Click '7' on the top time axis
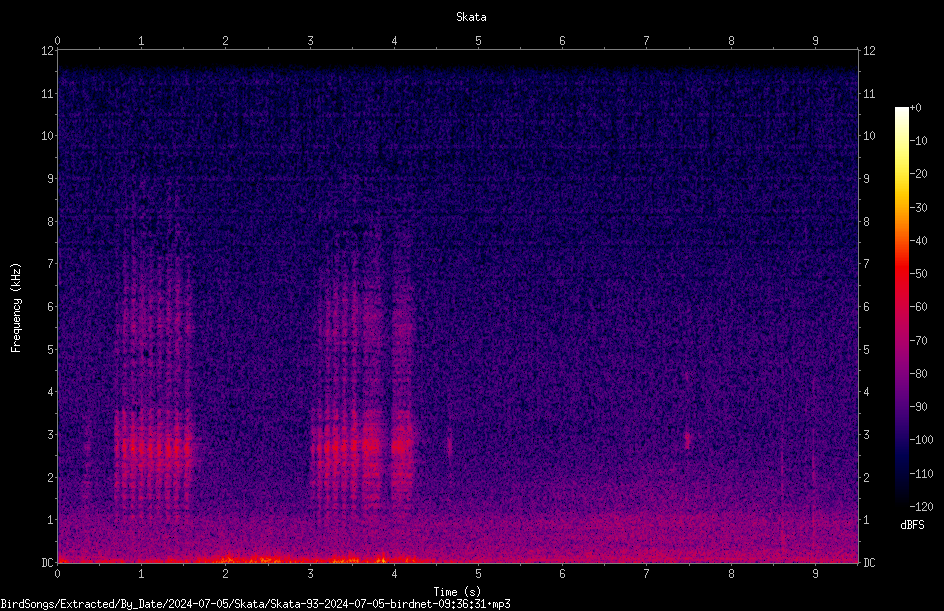The height and width of the screenshot is (611, 944). (647, 41)
